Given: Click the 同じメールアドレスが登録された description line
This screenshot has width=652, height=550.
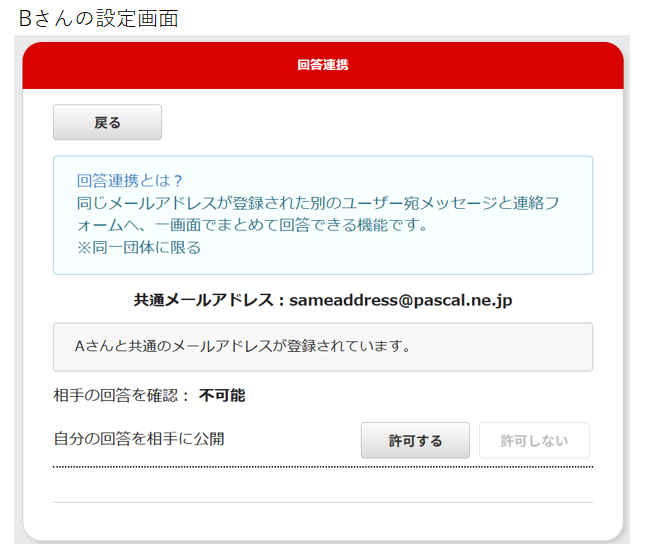Looking at the screenshot, I should click(318, 203).
